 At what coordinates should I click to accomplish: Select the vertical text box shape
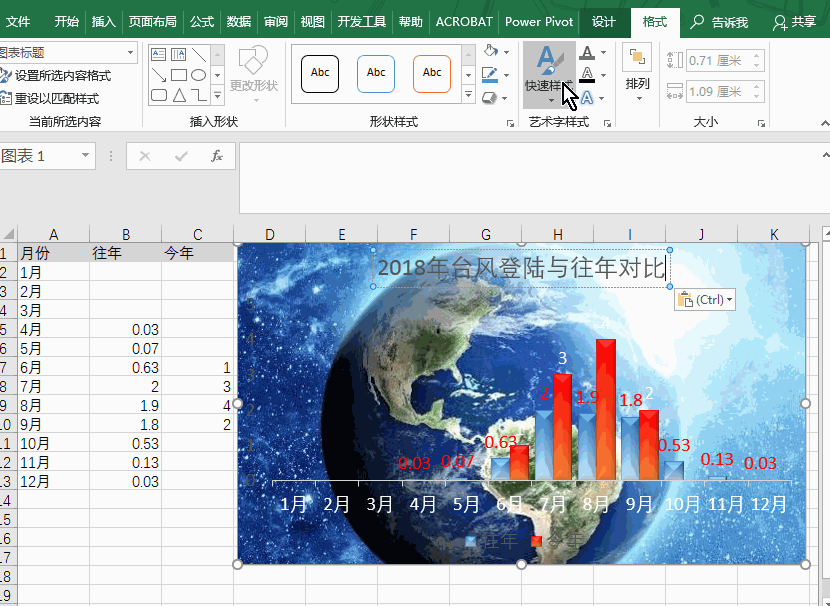[178, 55]
